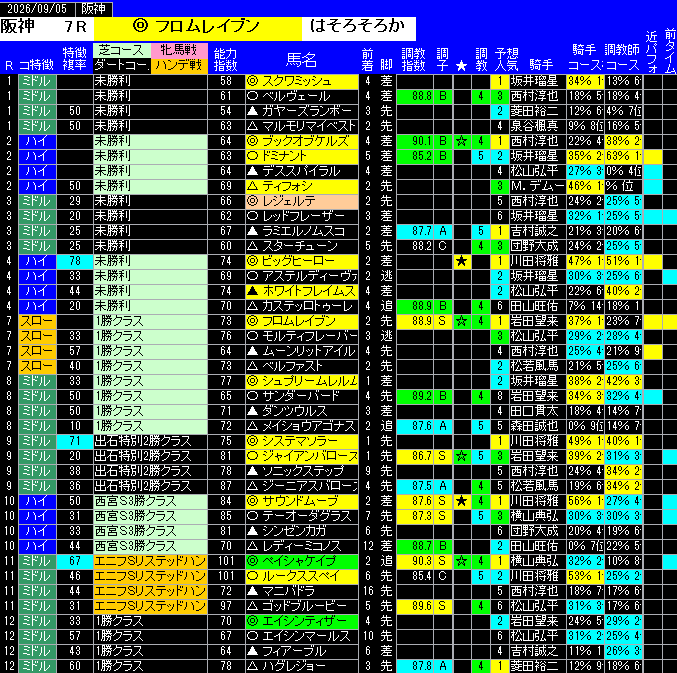Click the コ特徴 column header
Image resolution: width=677 pixels, height=673 pixels.
36,66
